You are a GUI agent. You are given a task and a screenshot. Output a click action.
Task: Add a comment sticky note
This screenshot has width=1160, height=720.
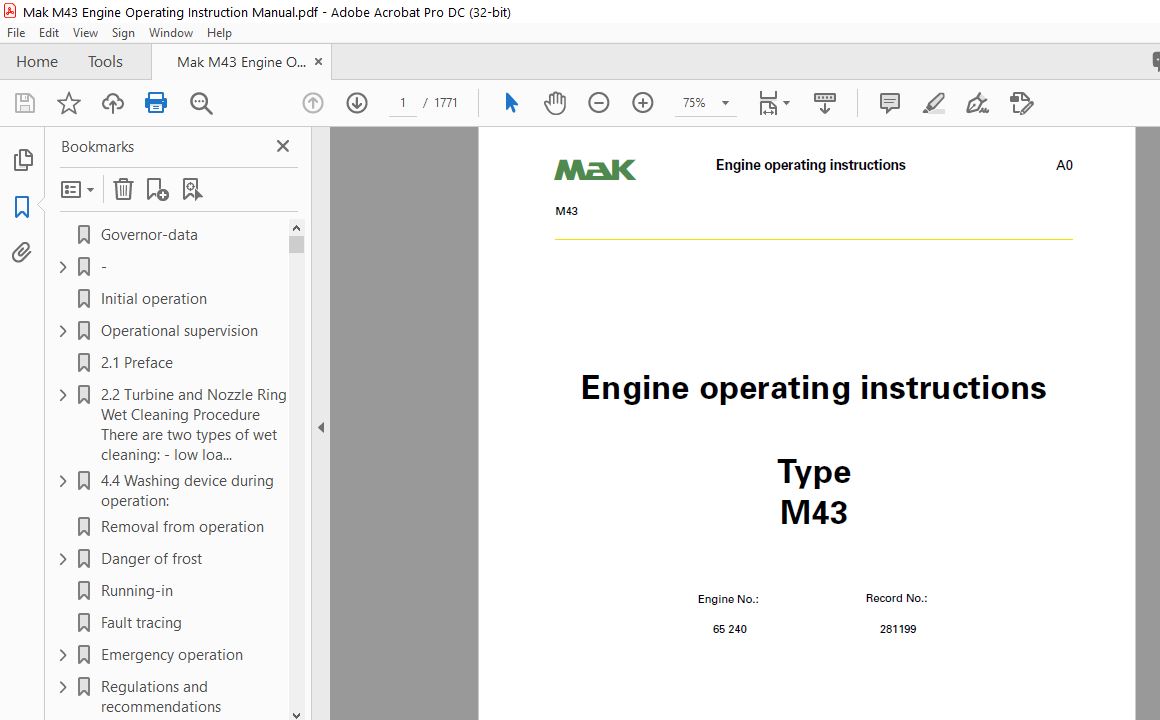[889, 103]
